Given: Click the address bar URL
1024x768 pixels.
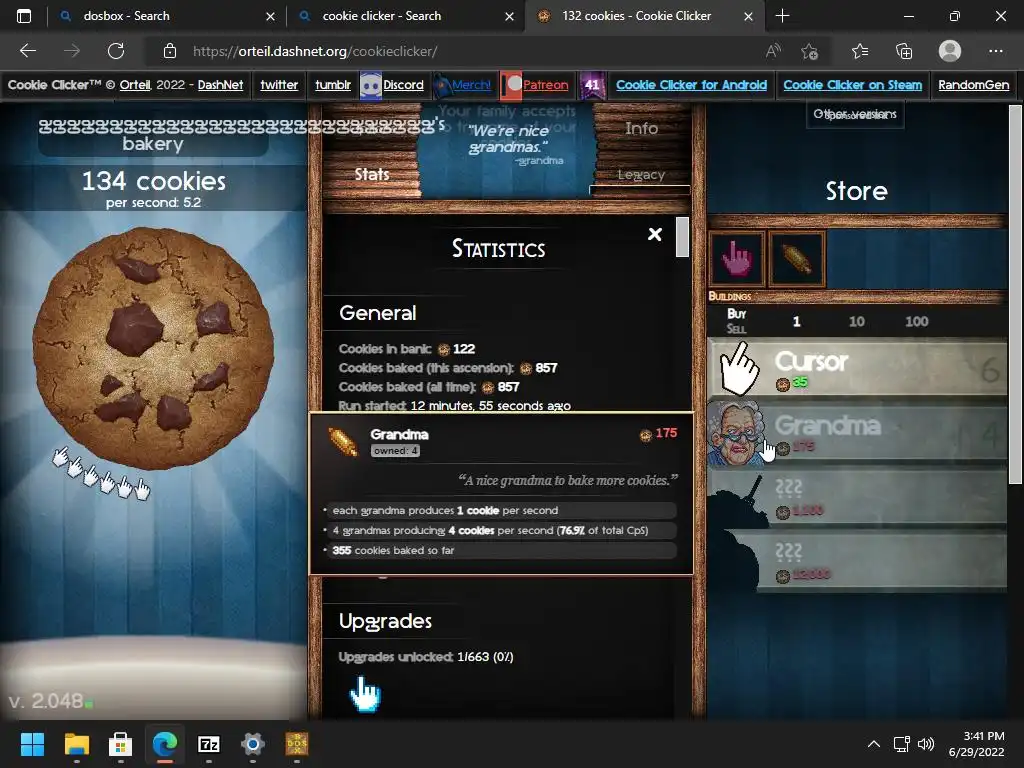Looking at the screenshot, I should point(315,51).
